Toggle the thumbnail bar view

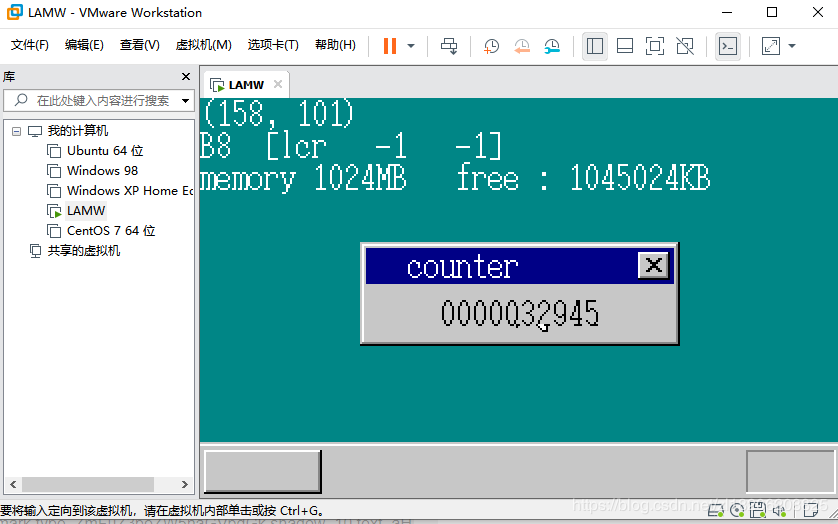click(x=625, y=46)
